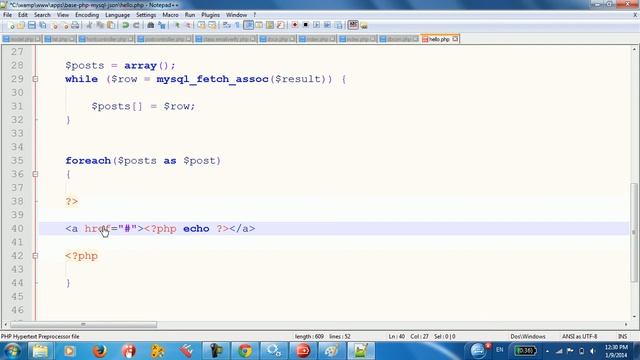This screenshot has height=360, width=640.
Task: Open the Plugins menu
Action: [x=211, y=15]
